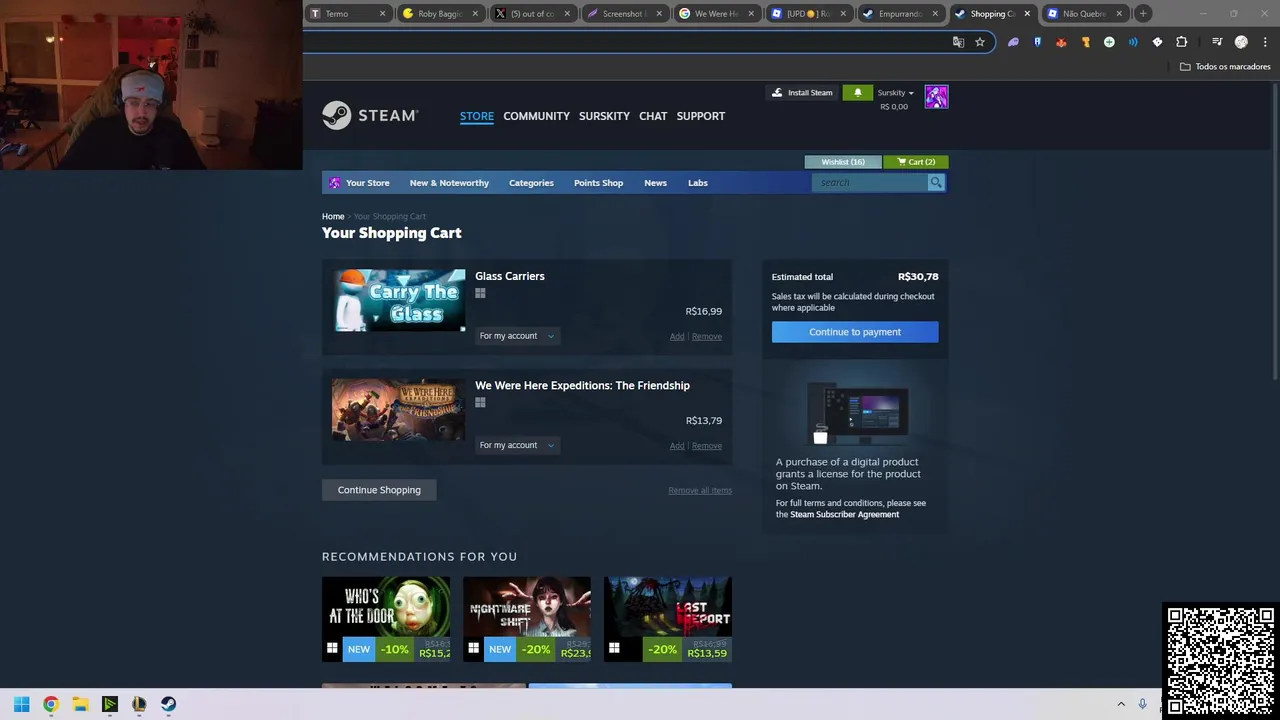Open New & Noteworthy tab
The width and height of the screenshot is (1280, 720).
(449, 183)
